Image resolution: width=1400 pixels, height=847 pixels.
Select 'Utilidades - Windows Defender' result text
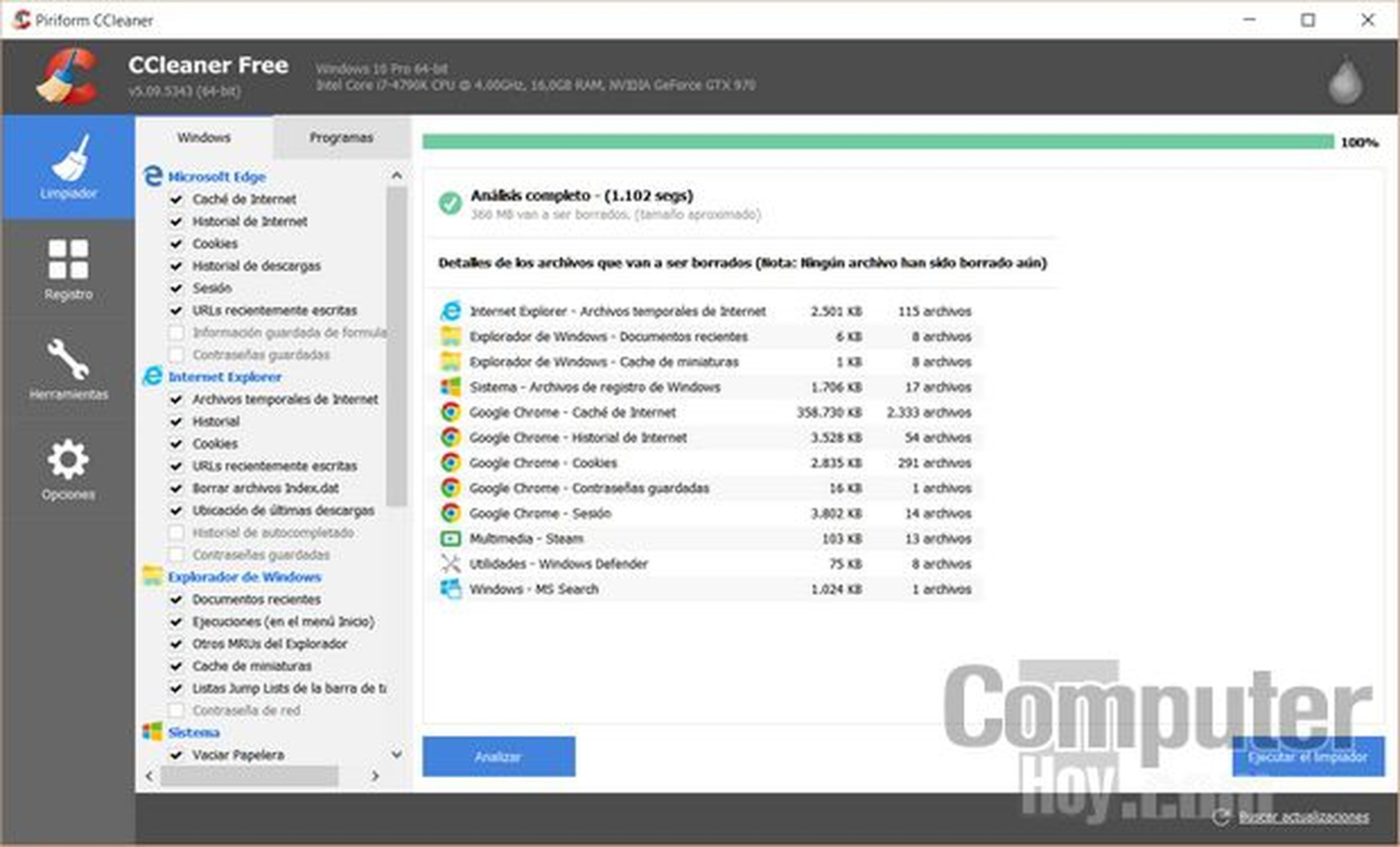(x=559, y=564)
